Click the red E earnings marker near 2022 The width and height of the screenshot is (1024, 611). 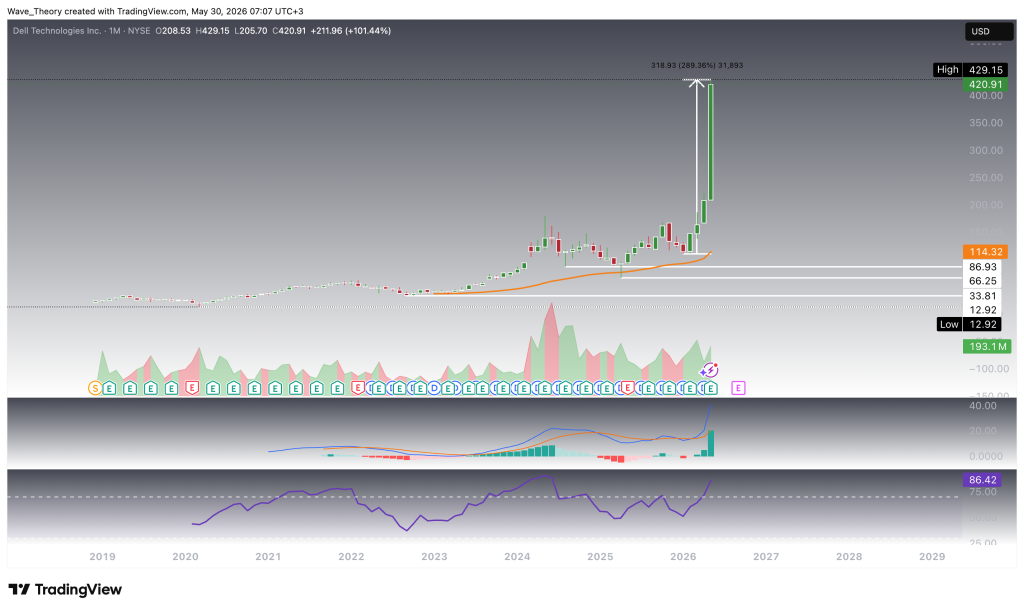pyautogui.click(x=358, y=388)
